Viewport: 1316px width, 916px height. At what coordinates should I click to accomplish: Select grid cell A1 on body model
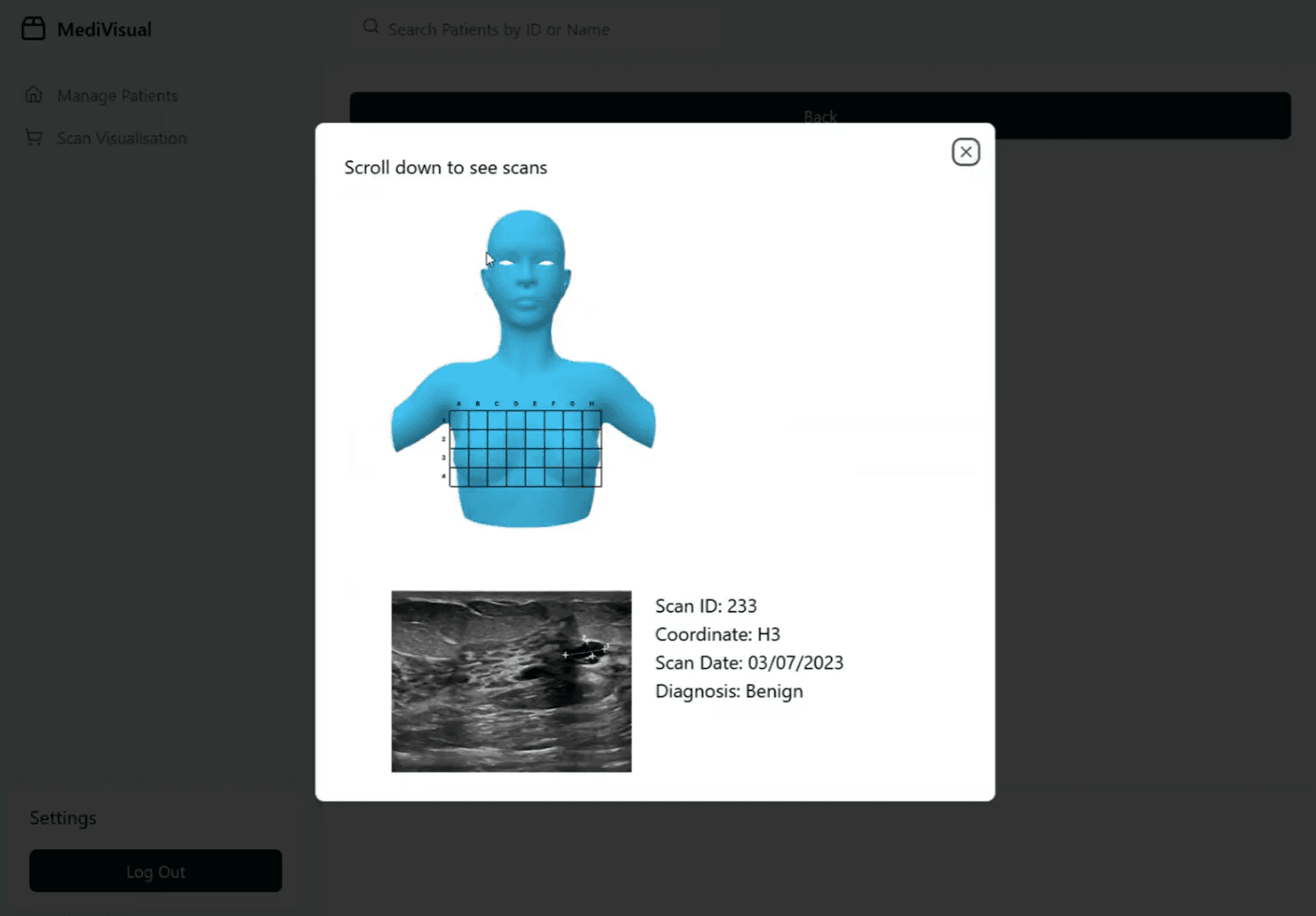point(459,421)
